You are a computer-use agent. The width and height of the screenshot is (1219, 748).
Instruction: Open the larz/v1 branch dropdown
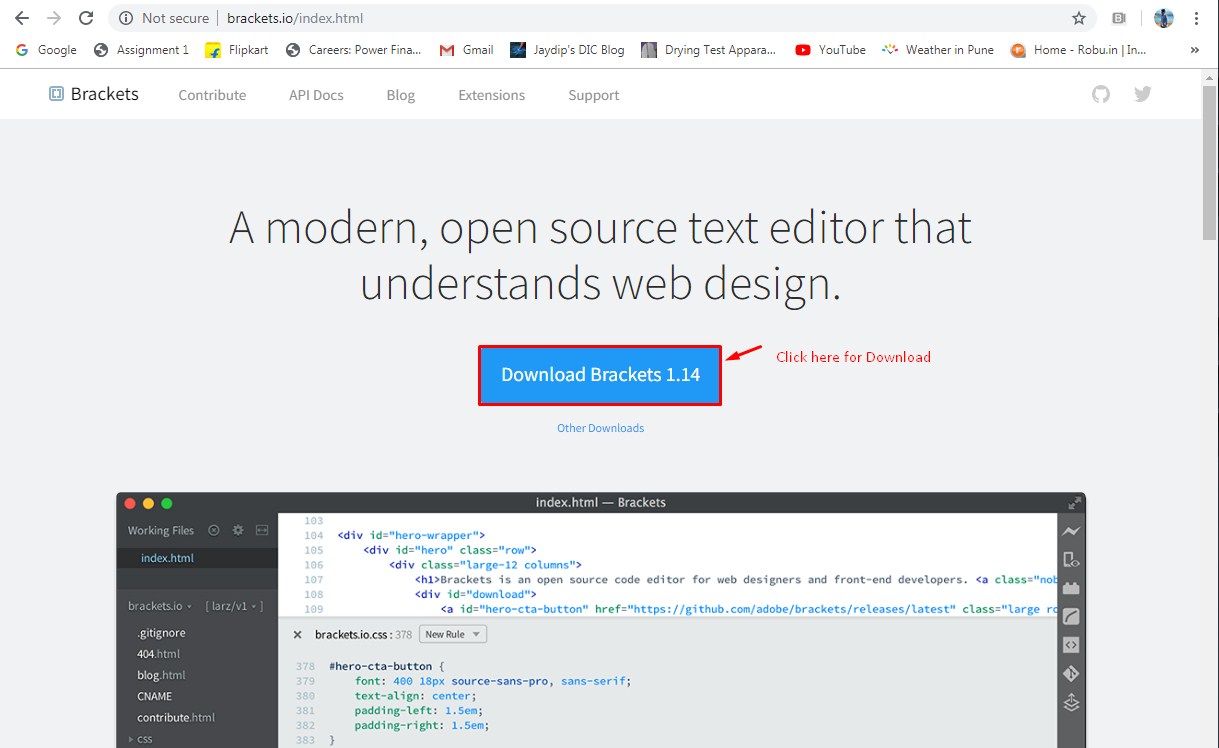pos(234,606)
